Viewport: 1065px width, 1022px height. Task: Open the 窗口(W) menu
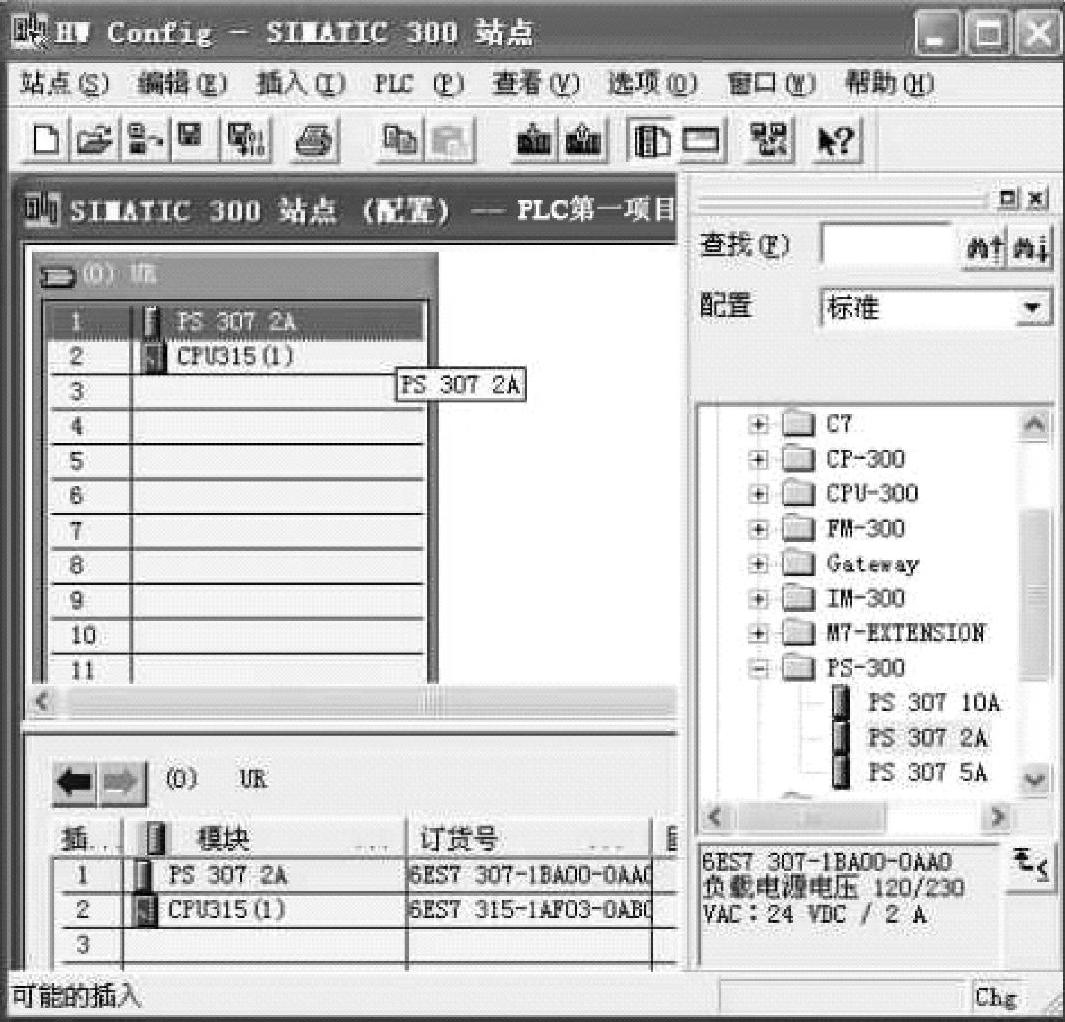point(770,84)
